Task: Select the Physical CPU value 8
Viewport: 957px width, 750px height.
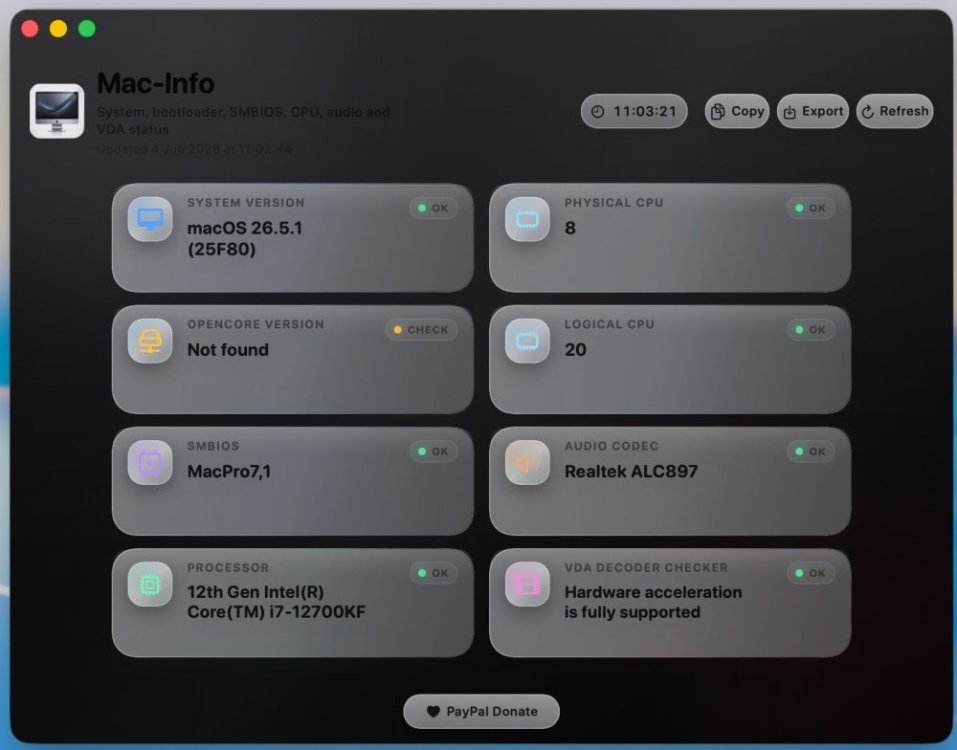Action: (570, 228)
